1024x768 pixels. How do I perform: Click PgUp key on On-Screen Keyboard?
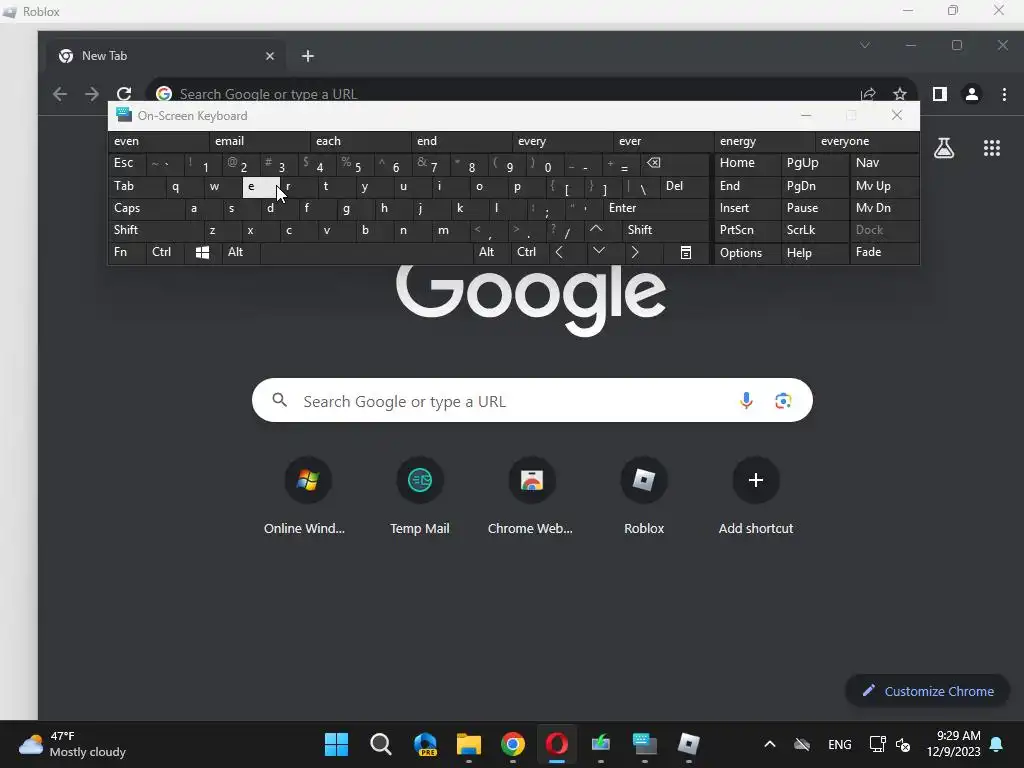click(814, 163)
